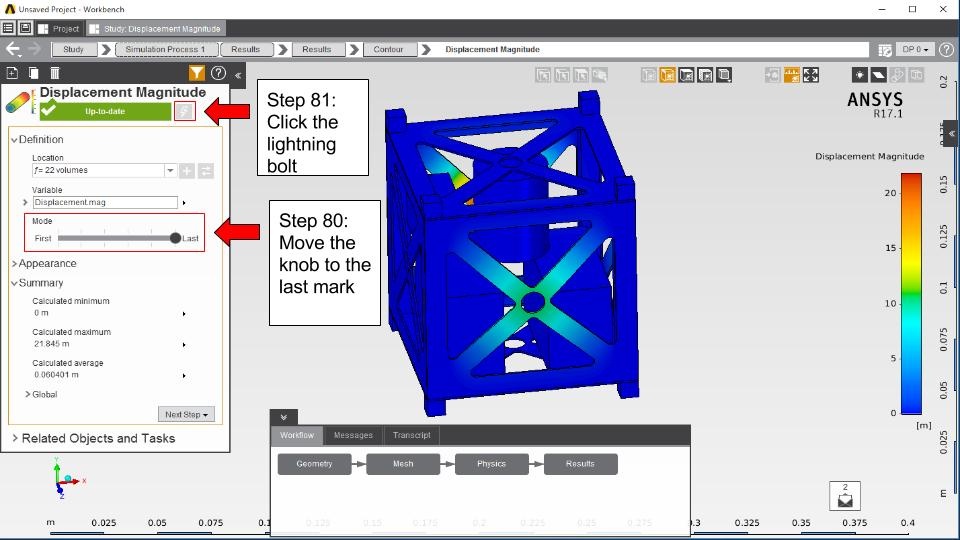Click the green Up-to-date status button

coord(105,111)
